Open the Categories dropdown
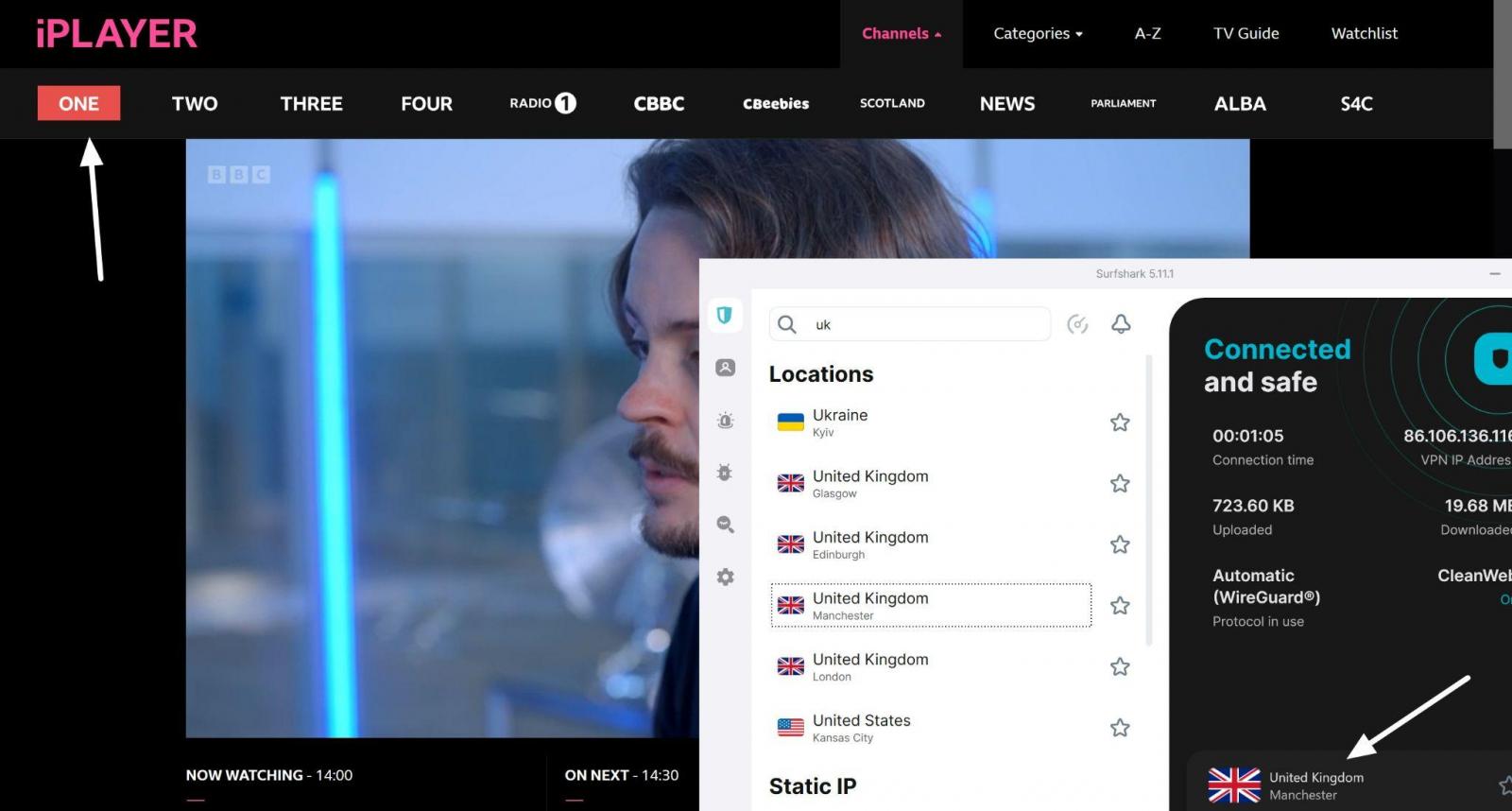1512x811 pixels. click(1038, 34)
